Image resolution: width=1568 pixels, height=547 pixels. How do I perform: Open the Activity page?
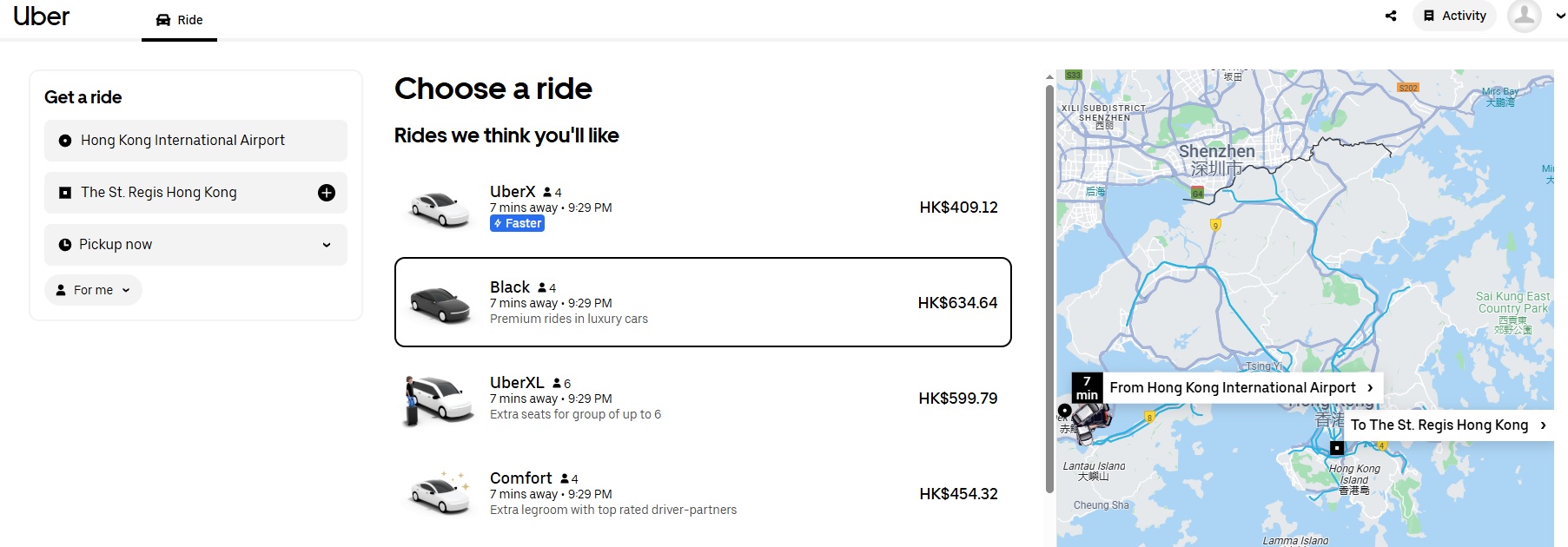(1455, 16)
